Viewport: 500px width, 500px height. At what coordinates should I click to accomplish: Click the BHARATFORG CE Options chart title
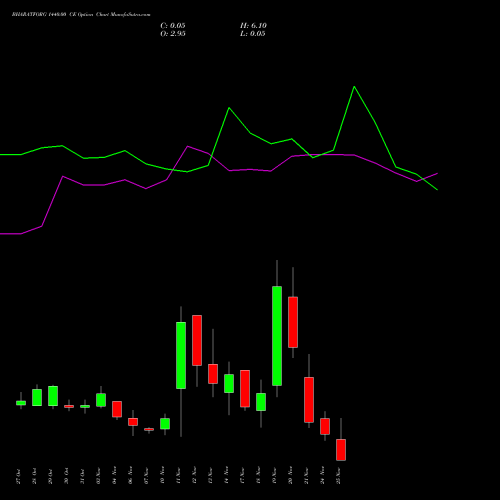[81, 15]
